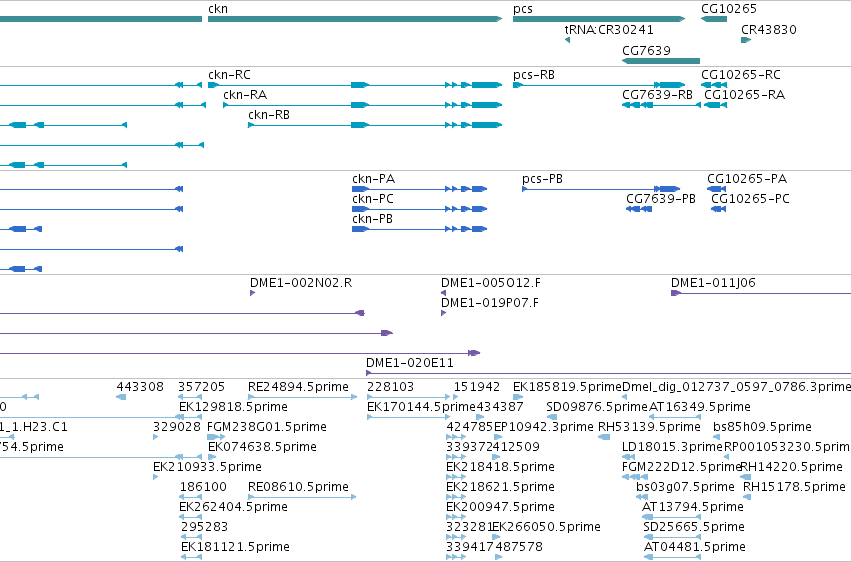Click the ckn gene label
Viewport: 851px width, 562px height.
[218, 9]
